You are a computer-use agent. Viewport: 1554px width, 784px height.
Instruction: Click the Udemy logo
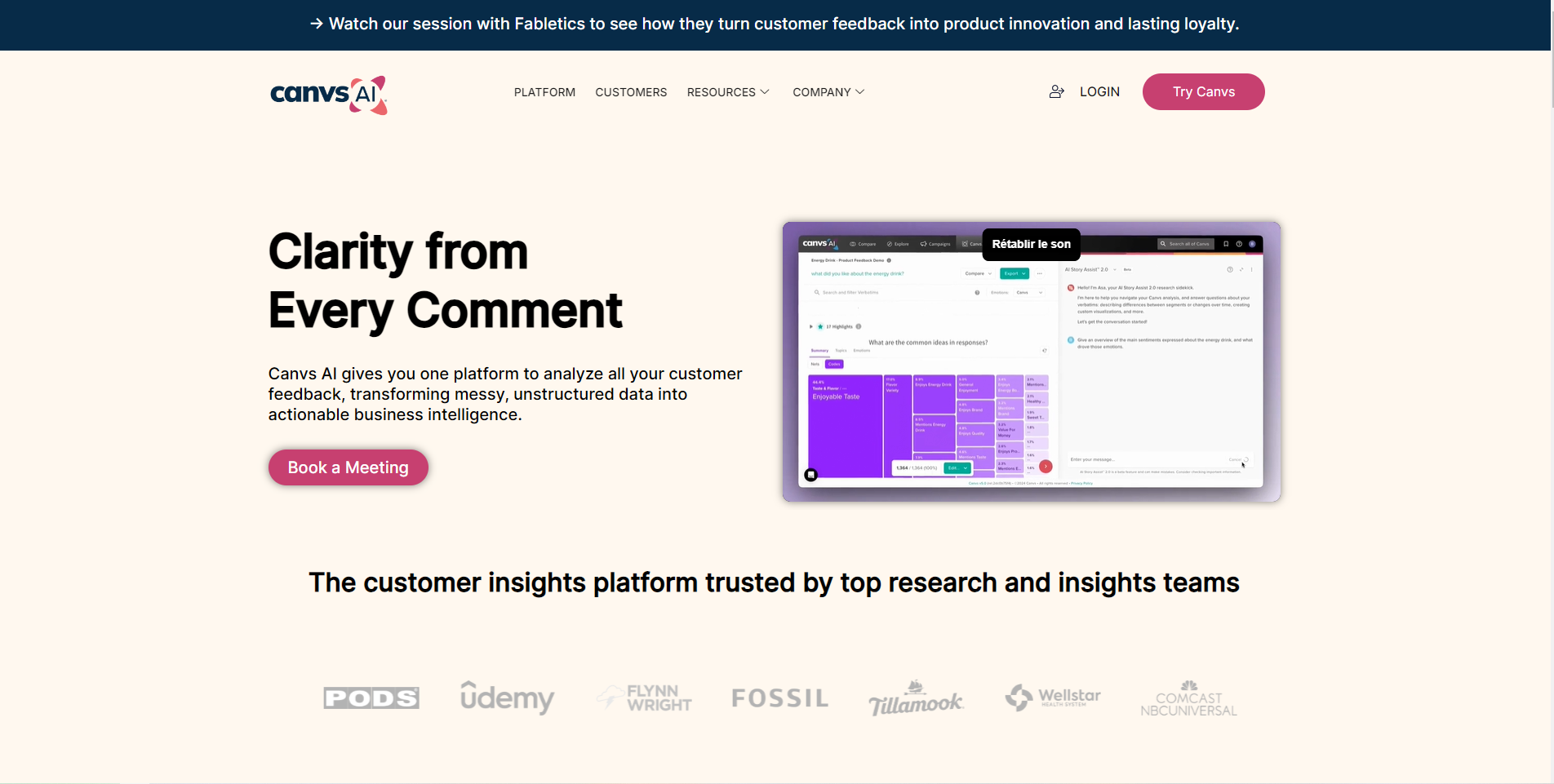(x=507, y=698)
